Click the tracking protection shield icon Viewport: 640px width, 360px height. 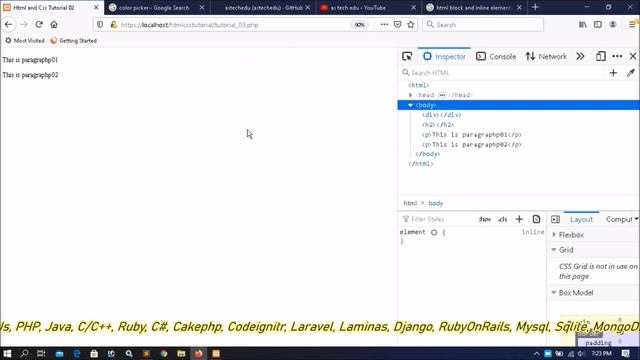coord(100,25)
